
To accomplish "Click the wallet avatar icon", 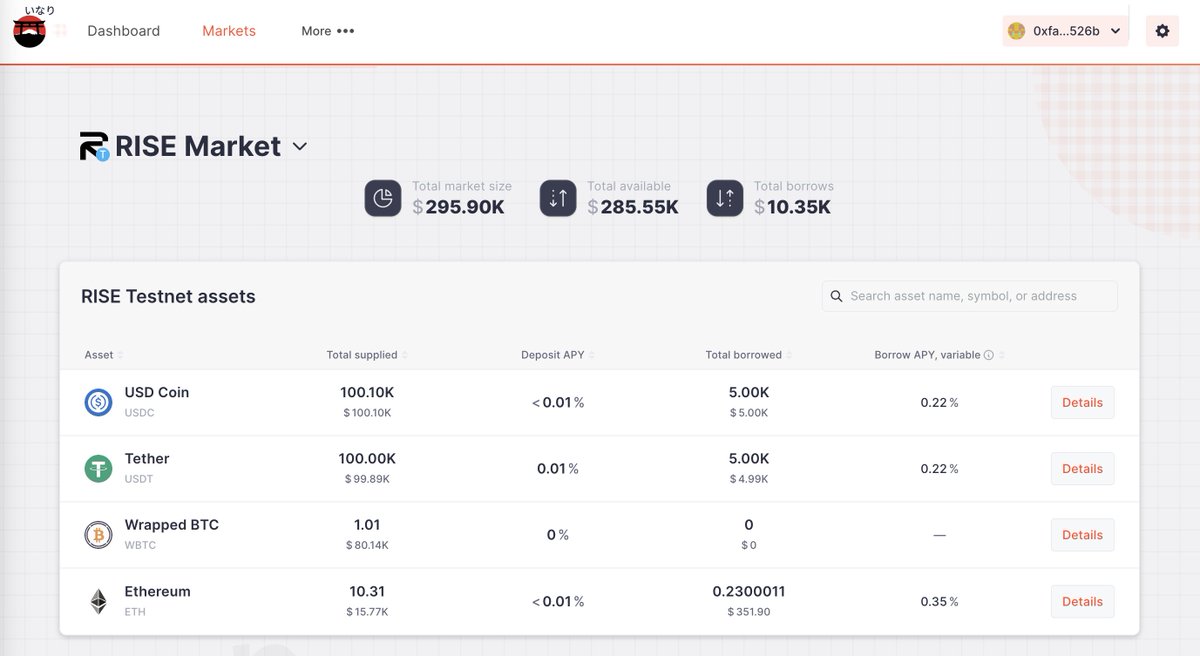I will coord(1016,31).
